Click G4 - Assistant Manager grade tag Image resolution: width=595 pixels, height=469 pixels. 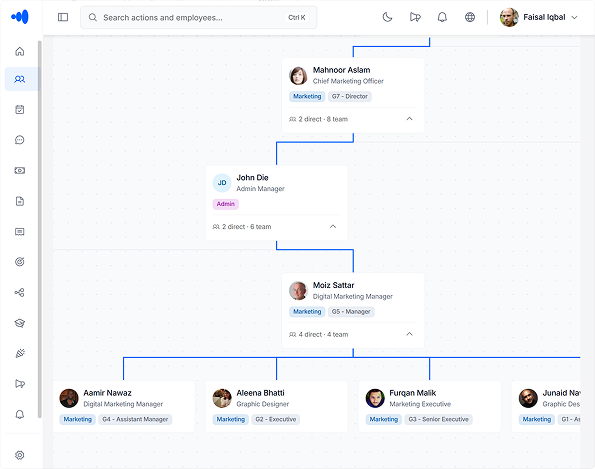[x=135, y=419]
